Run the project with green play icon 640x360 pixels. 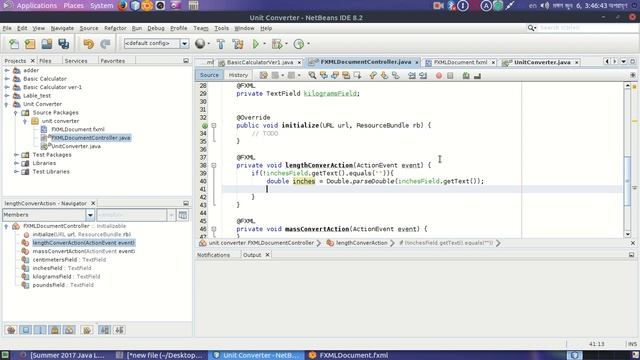coord(256,44)
